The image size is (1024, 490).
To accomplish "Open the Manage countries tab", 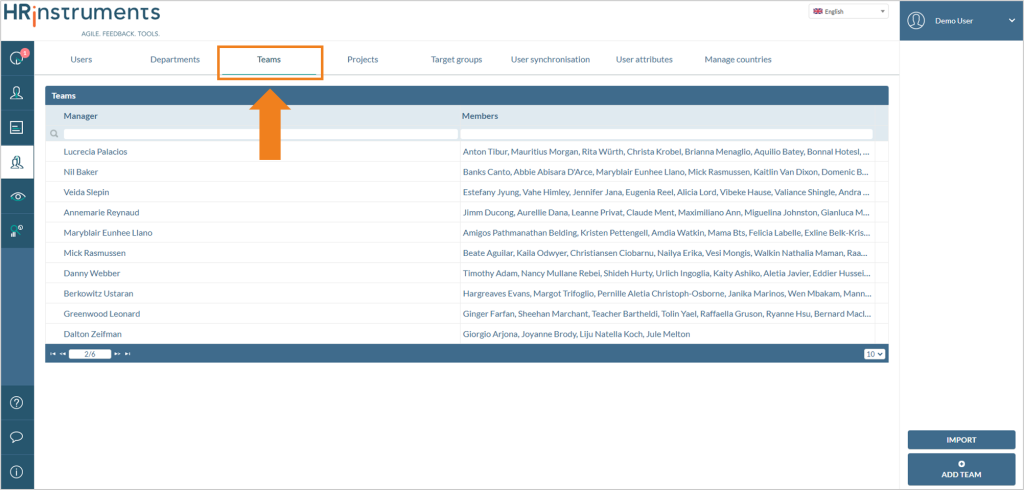I will (738, 59).
